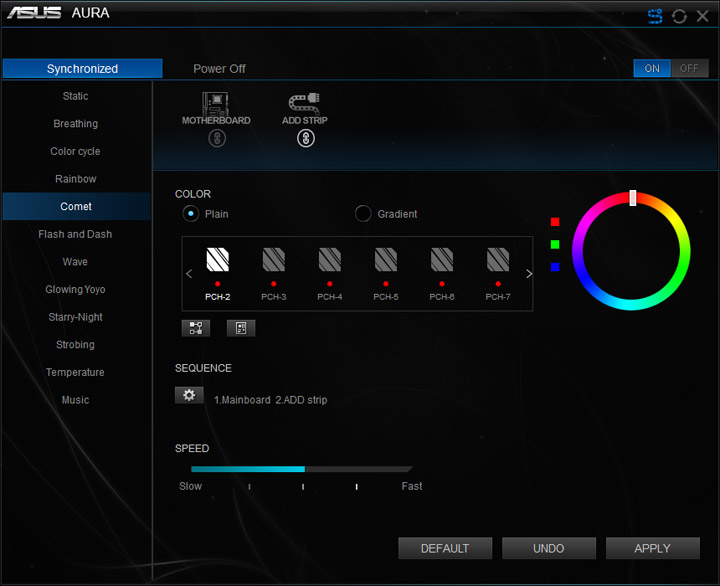Toggle sync link under Motherboard

click(217, 138)
